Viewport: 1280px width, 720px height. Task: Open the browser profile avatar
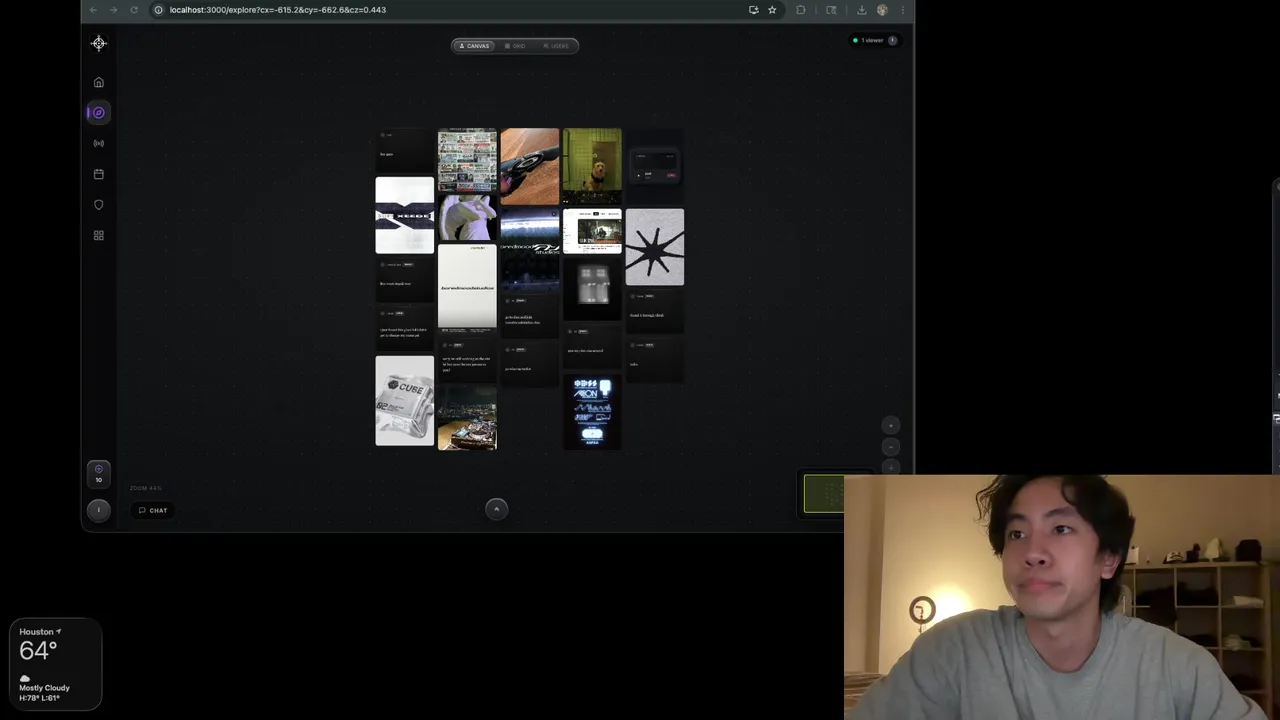coord(882,10)
